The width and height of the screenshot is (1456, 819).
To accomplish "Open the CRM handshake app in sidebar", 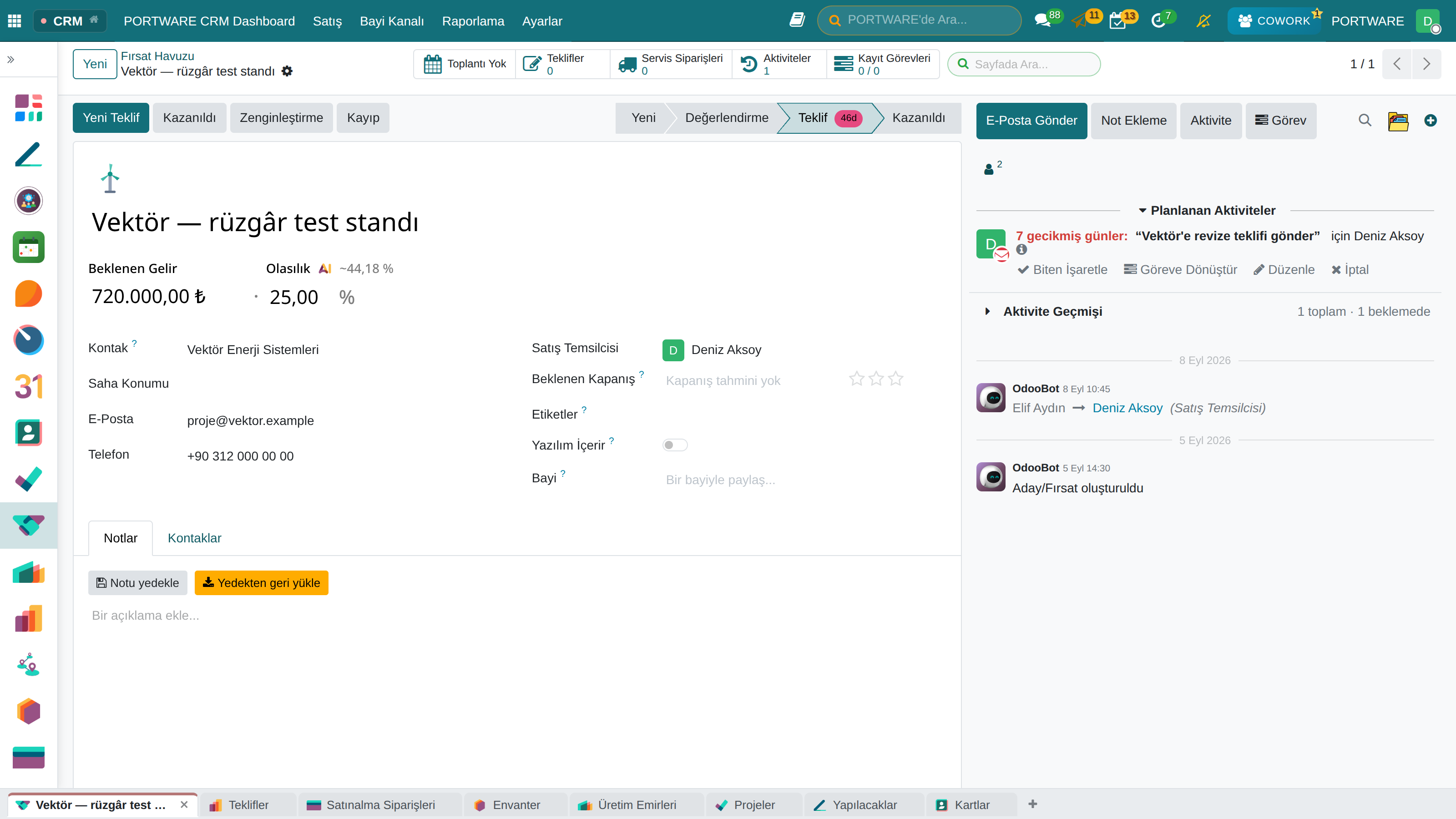I will point(28,525).
